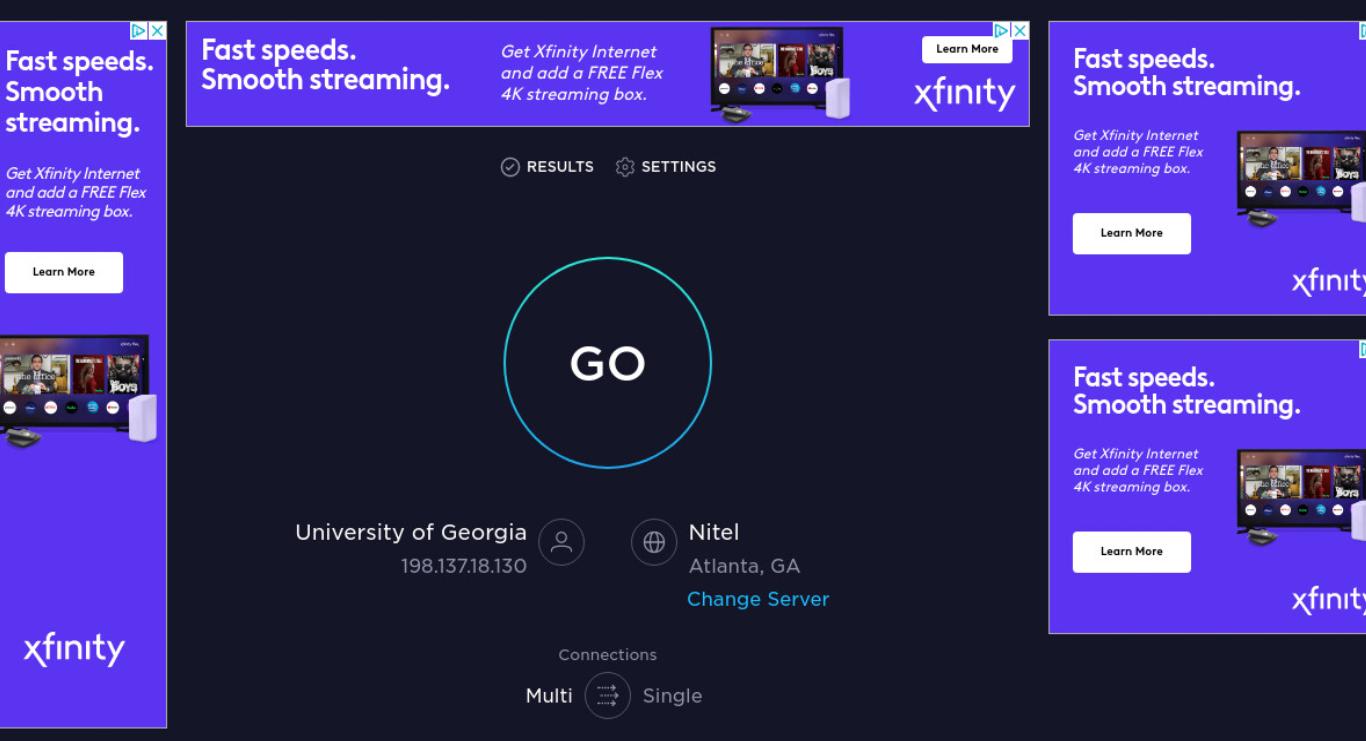The image size is (1366, 741).
Task: Click the AdChoices icon on the top banner ad
Action: [1002, 31]
